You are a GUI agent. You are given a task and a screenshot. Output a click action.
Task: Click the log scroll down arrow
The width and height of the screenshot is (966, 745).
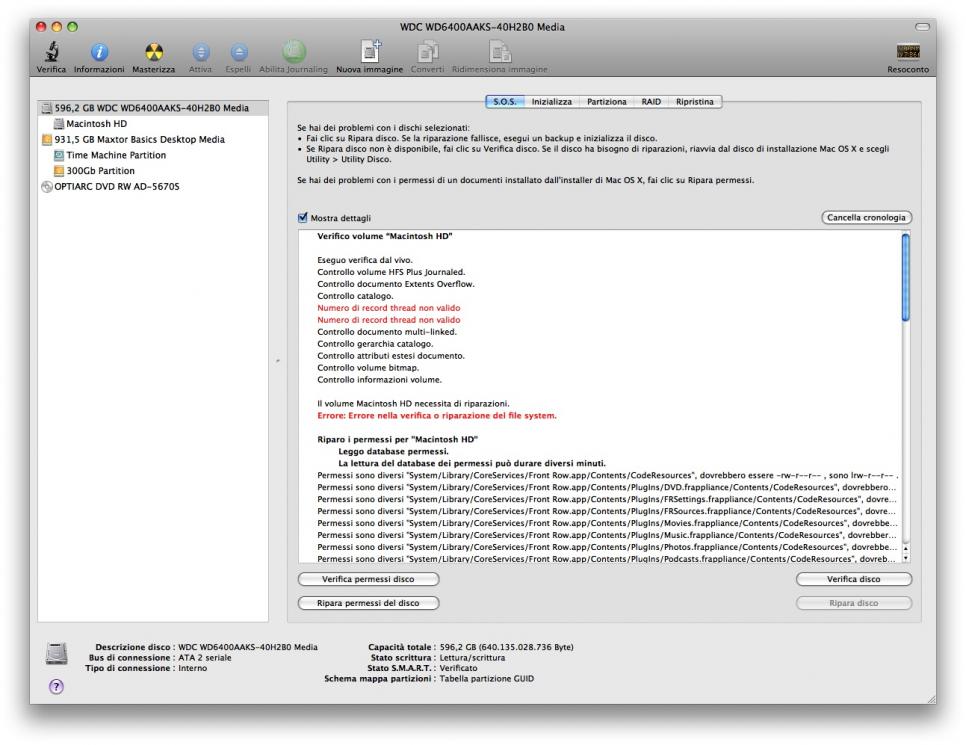point(906,558)
